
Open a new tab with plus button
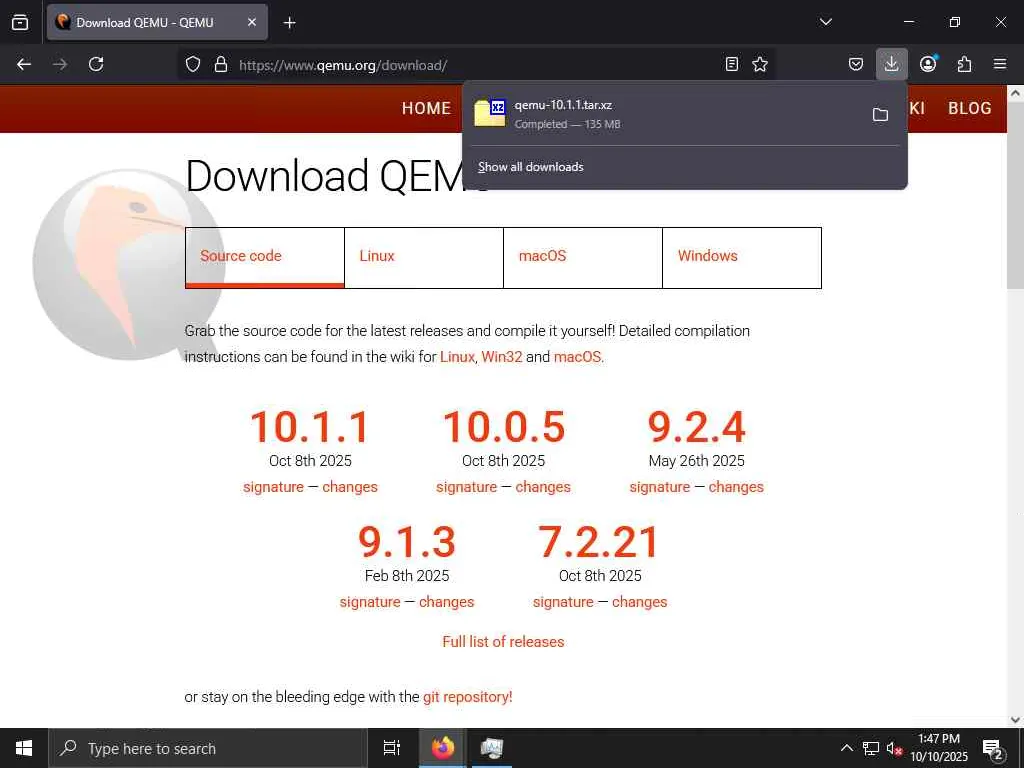click(289, 23)
